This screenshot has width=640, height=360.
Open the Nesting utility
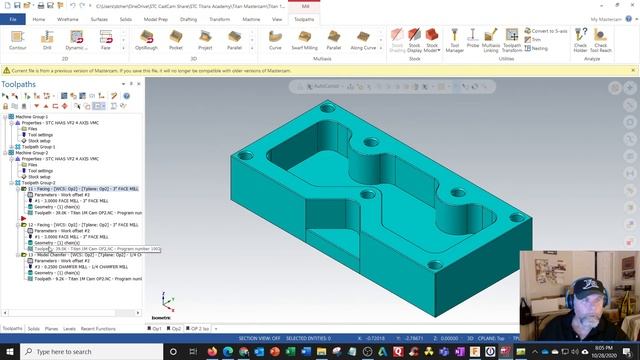coord(536,48)
